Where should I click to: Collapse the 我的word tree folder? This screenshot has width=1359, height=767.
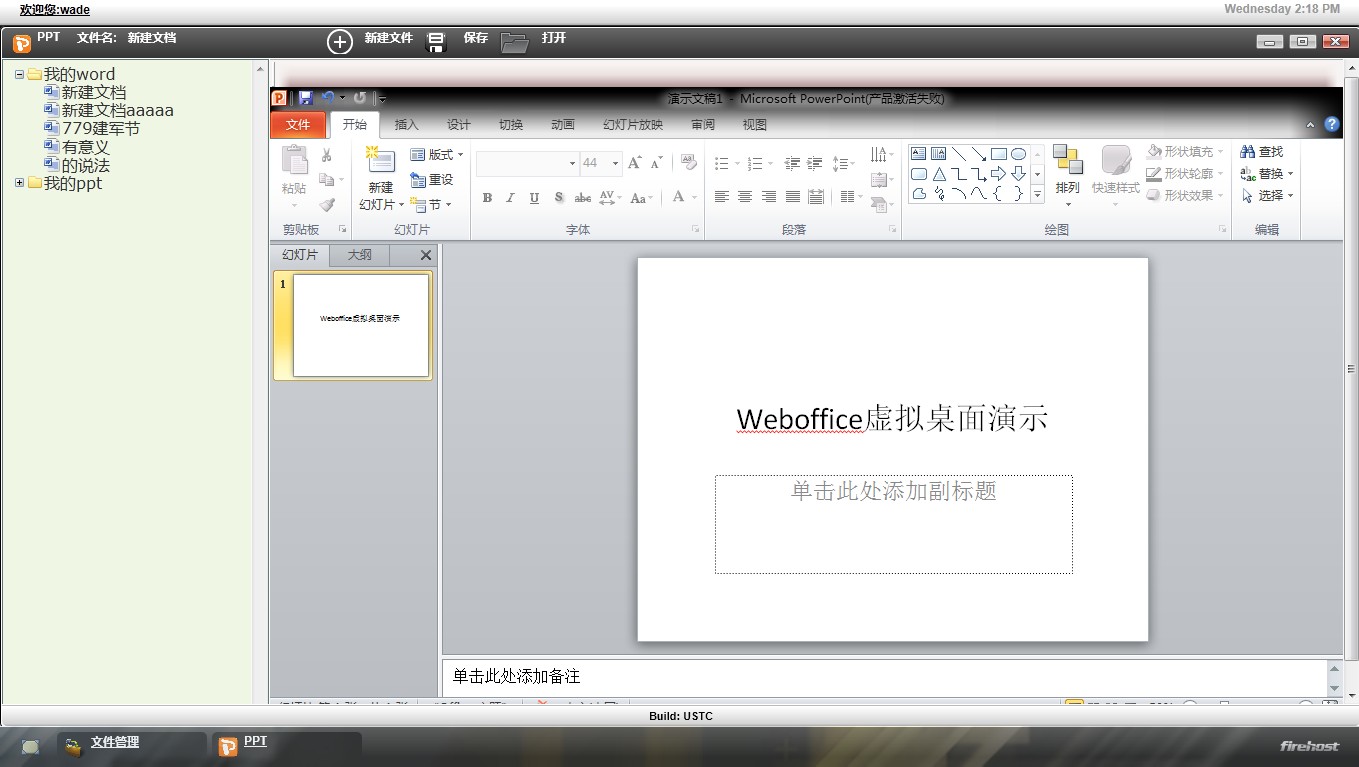[x=19, y=74]
